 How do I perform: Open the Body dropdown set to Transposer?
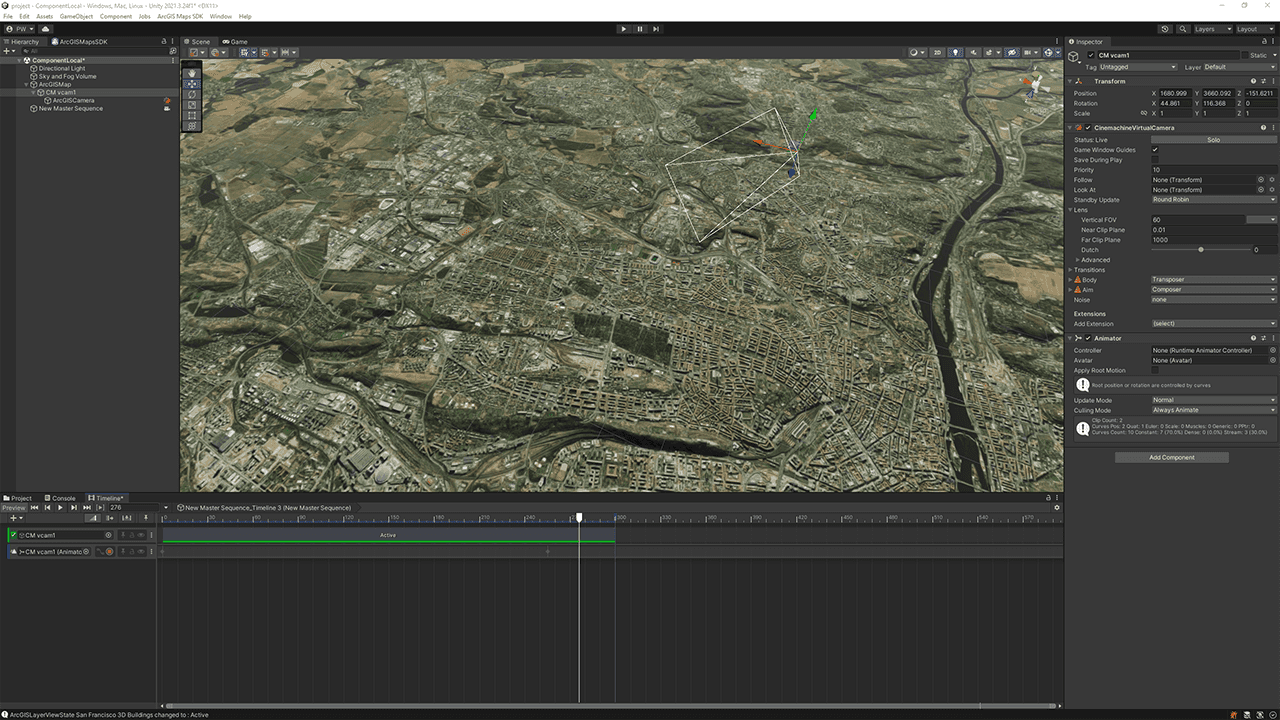(1212, 279)
